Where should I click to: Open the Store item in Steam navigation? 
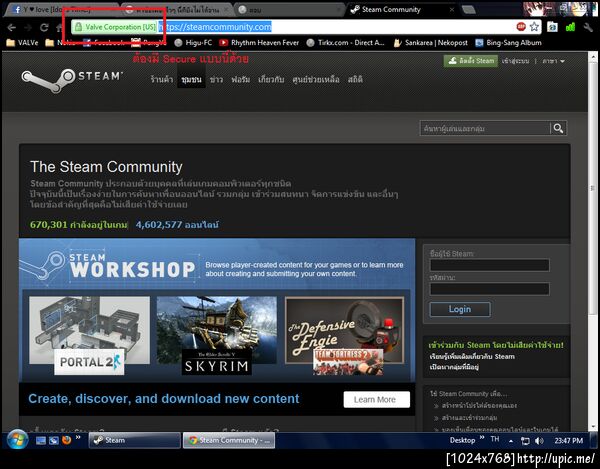point(161,80)
